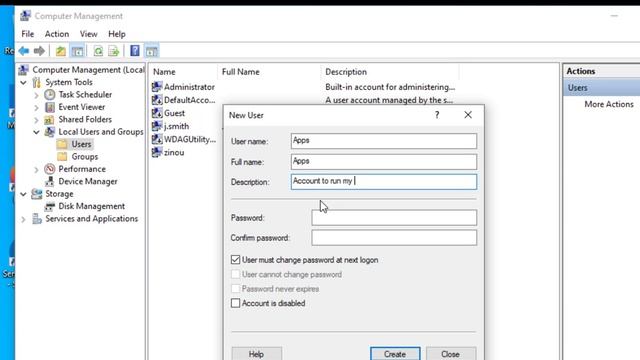This screenshot has height=360, width=640.
Task: Open the File menu
Action: [28, 34]
